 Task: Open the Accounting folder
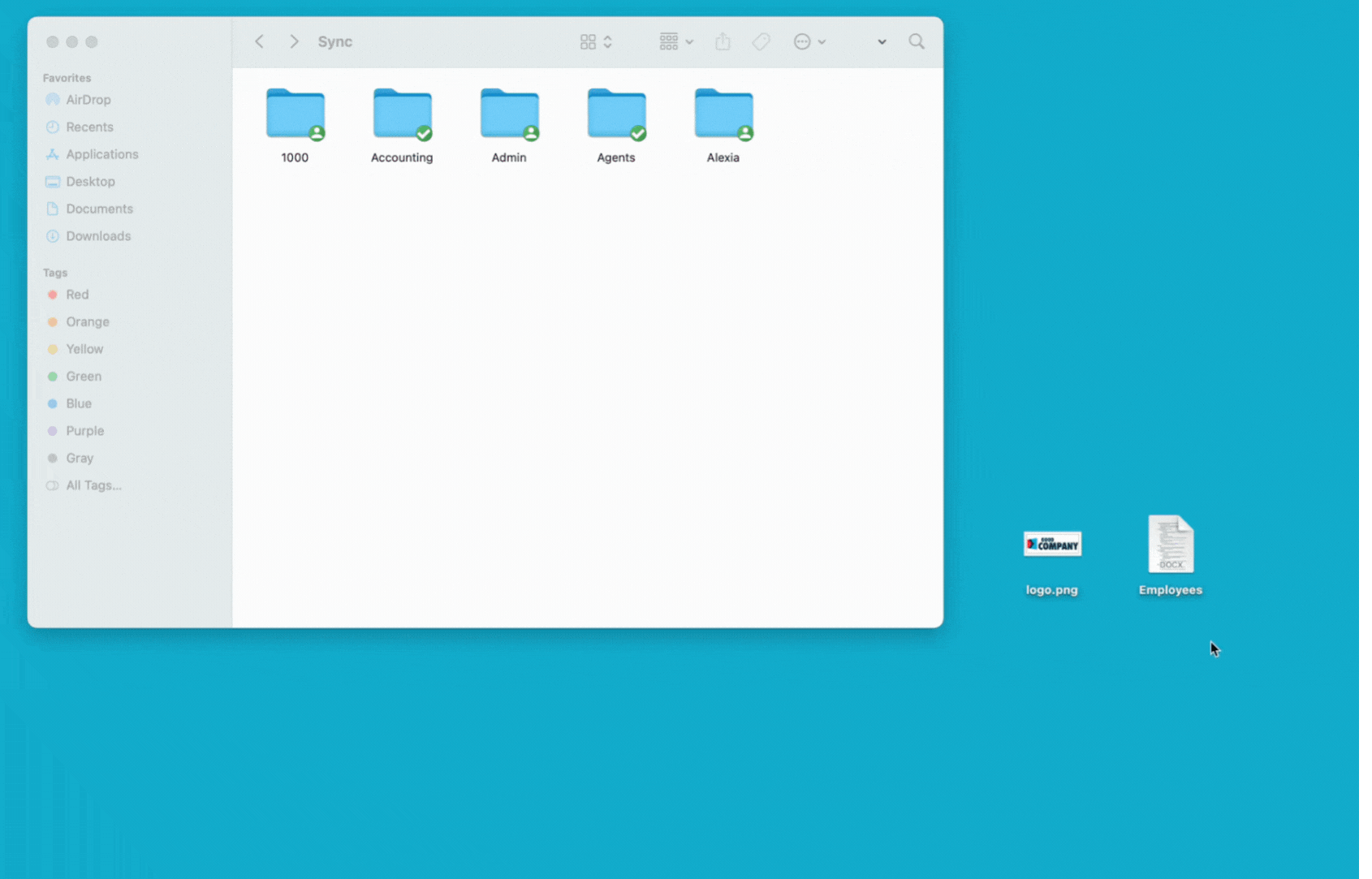[402, 116]
